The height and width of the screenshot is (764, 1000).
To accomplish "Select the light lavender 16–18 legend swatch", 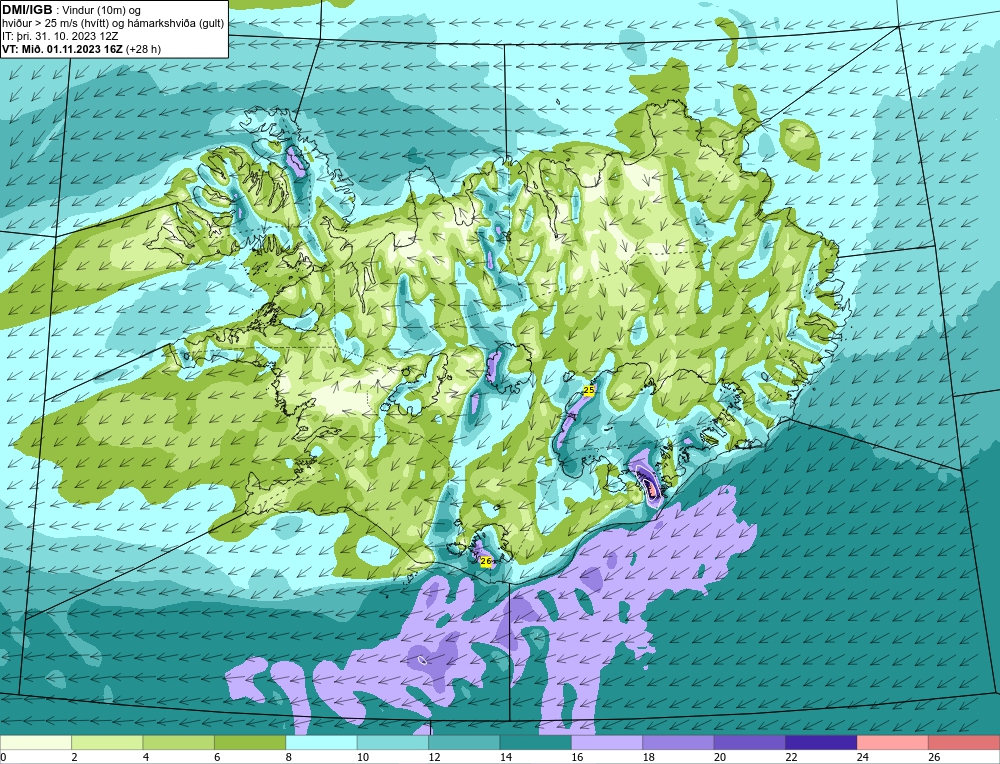I will [607, 742].
